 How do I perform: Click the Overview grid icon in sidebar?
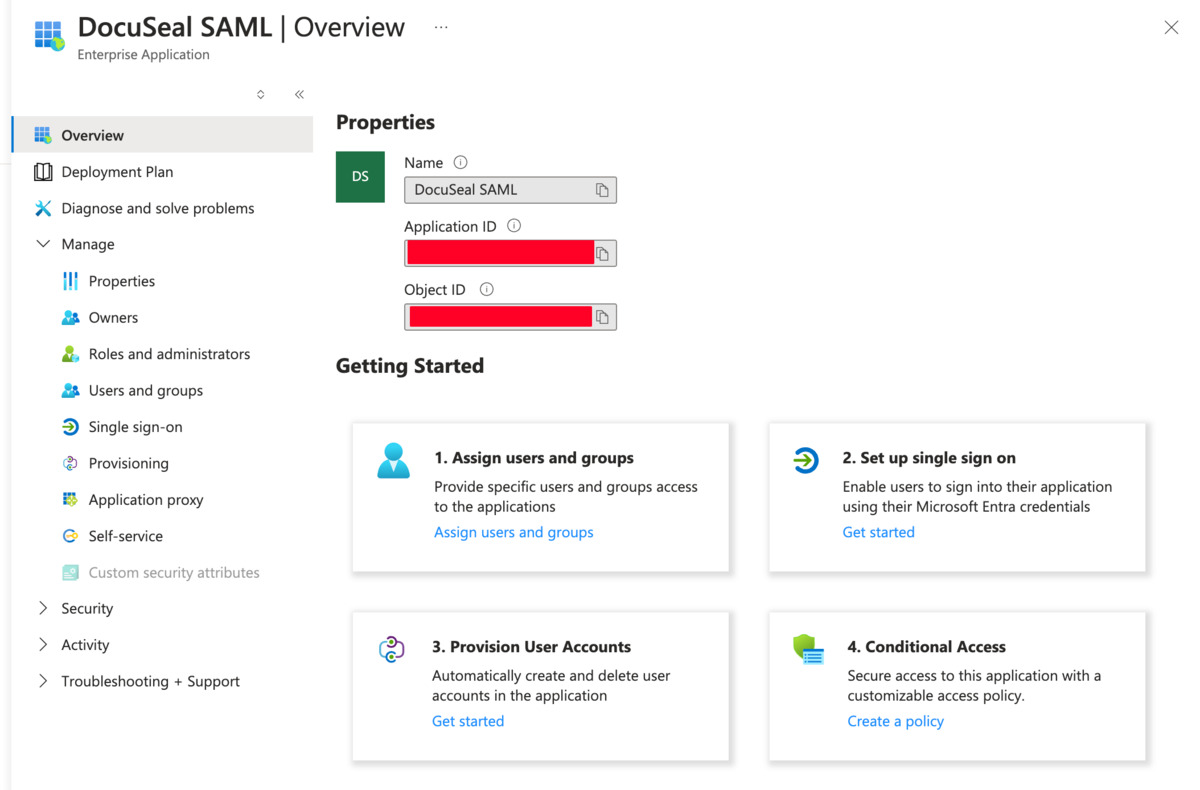click(x=43, y=135)
